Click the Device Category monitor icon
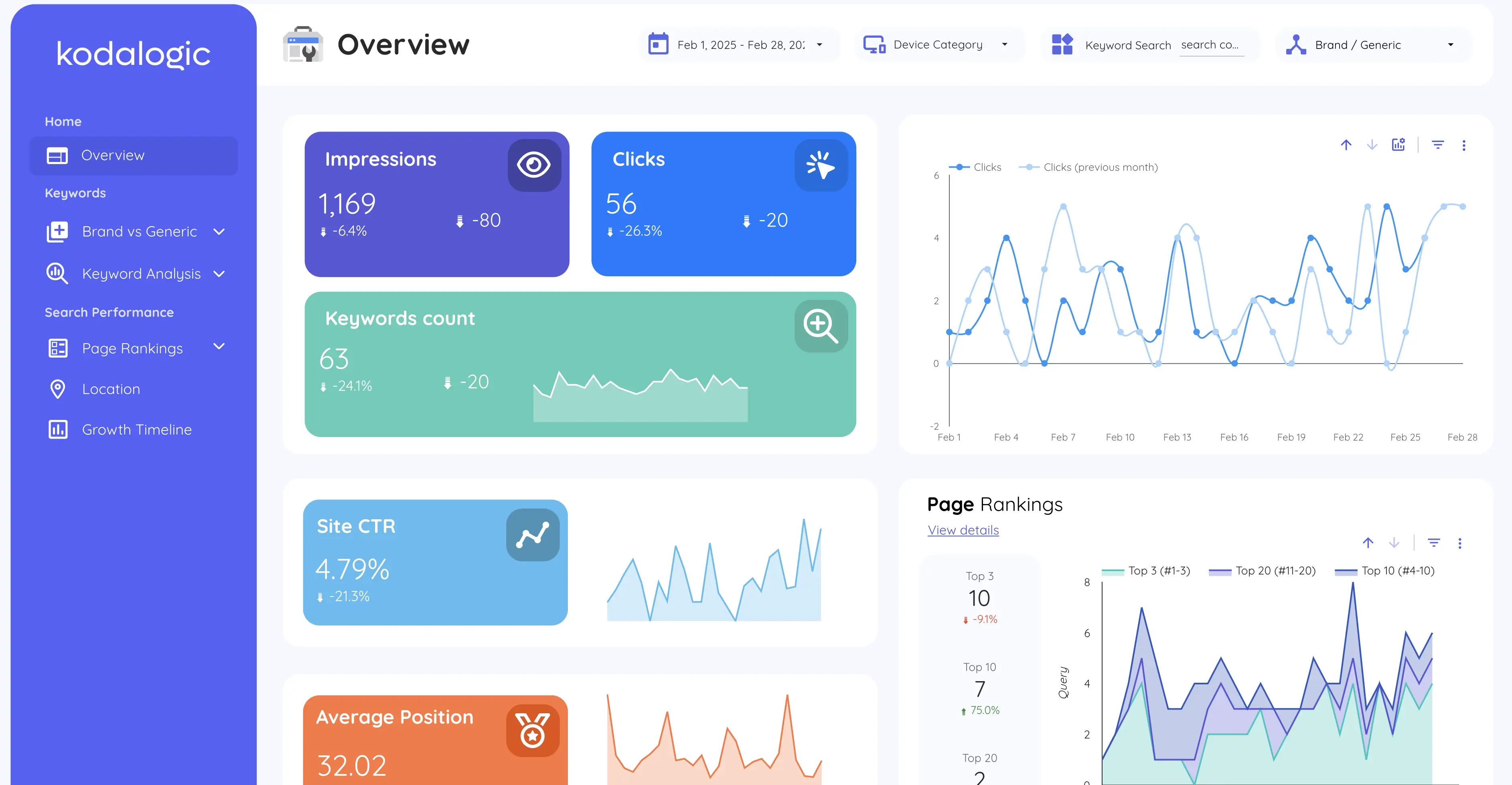The image size is (1512, 785). tap(874, 45)
